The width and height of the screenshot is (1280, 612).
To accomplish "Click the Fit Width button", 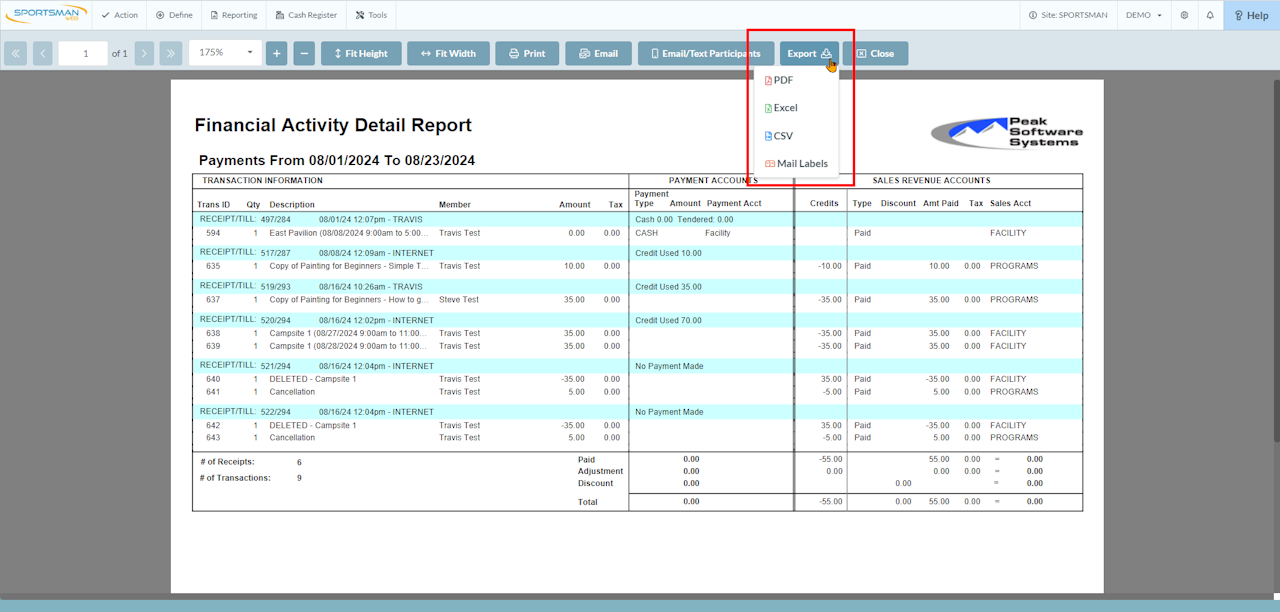I will tap(448, 53).
